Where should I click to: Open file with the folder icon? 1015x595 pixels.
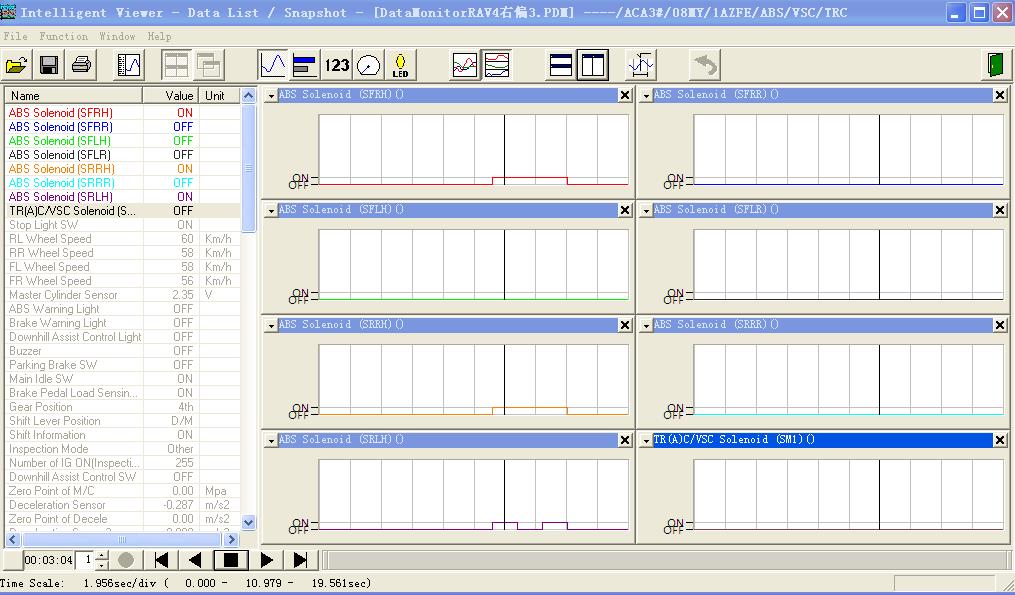[17, 65]
